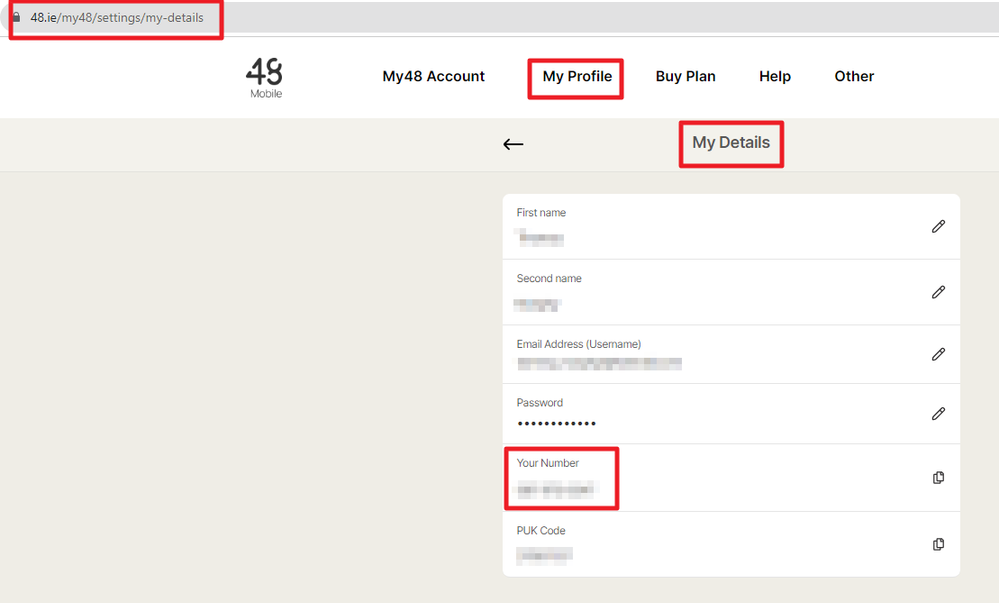
Task: Click the pencil icon beside Email Address
Action: [x=937, y=354]
